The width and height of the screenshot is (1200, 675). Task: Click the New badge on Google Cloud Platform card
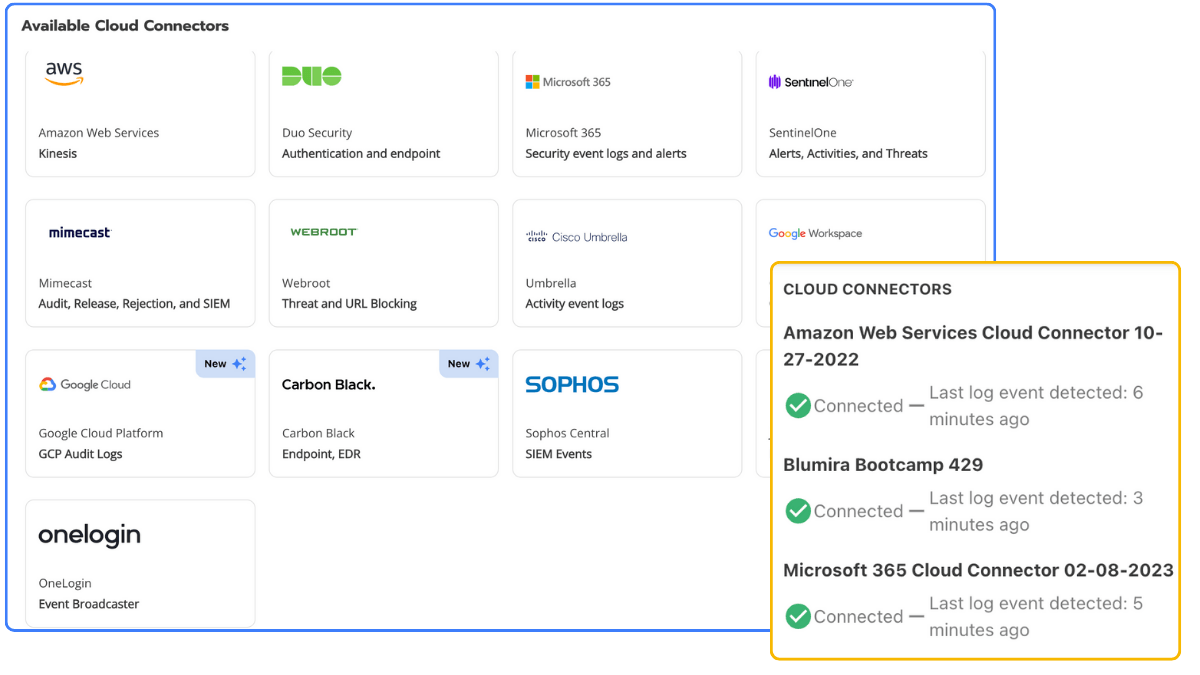tap(225, 363)
